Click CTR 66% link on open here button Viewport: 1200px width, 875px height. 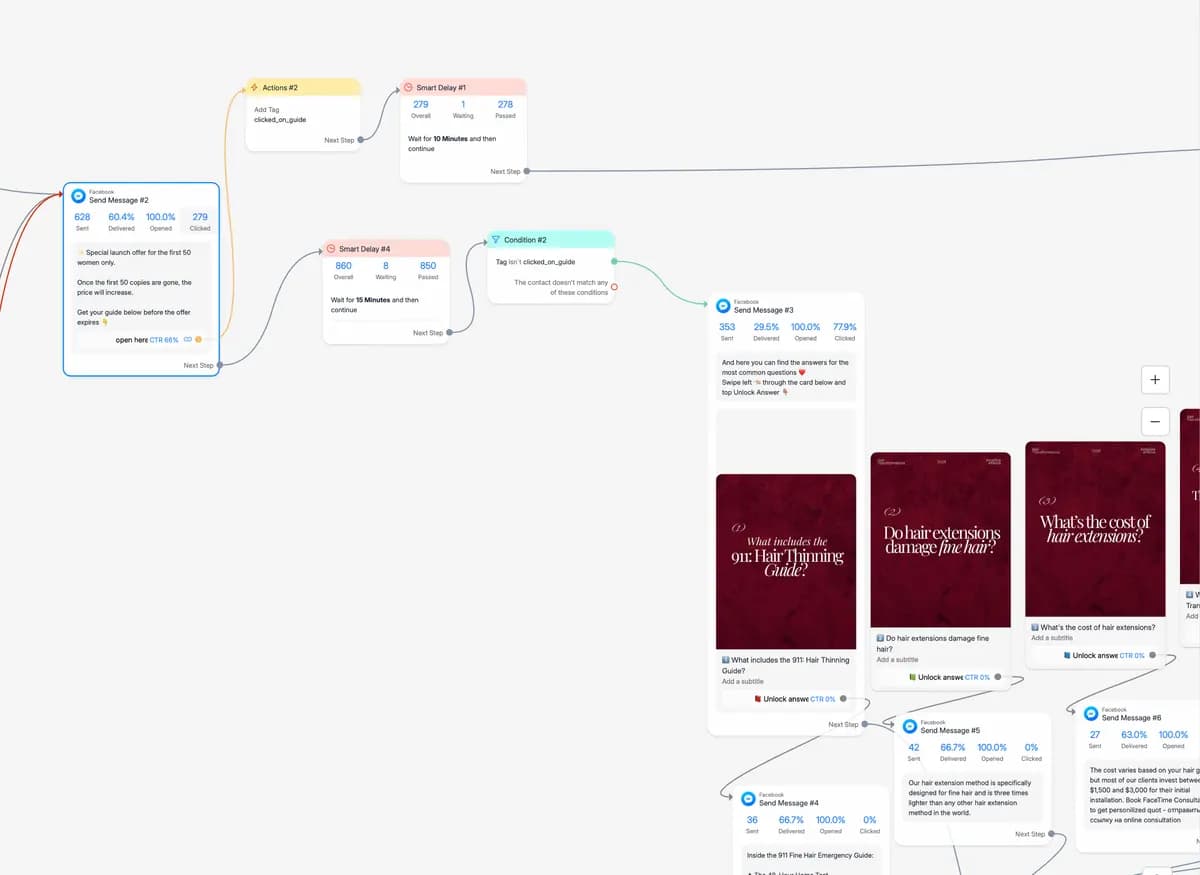point(164,340)
